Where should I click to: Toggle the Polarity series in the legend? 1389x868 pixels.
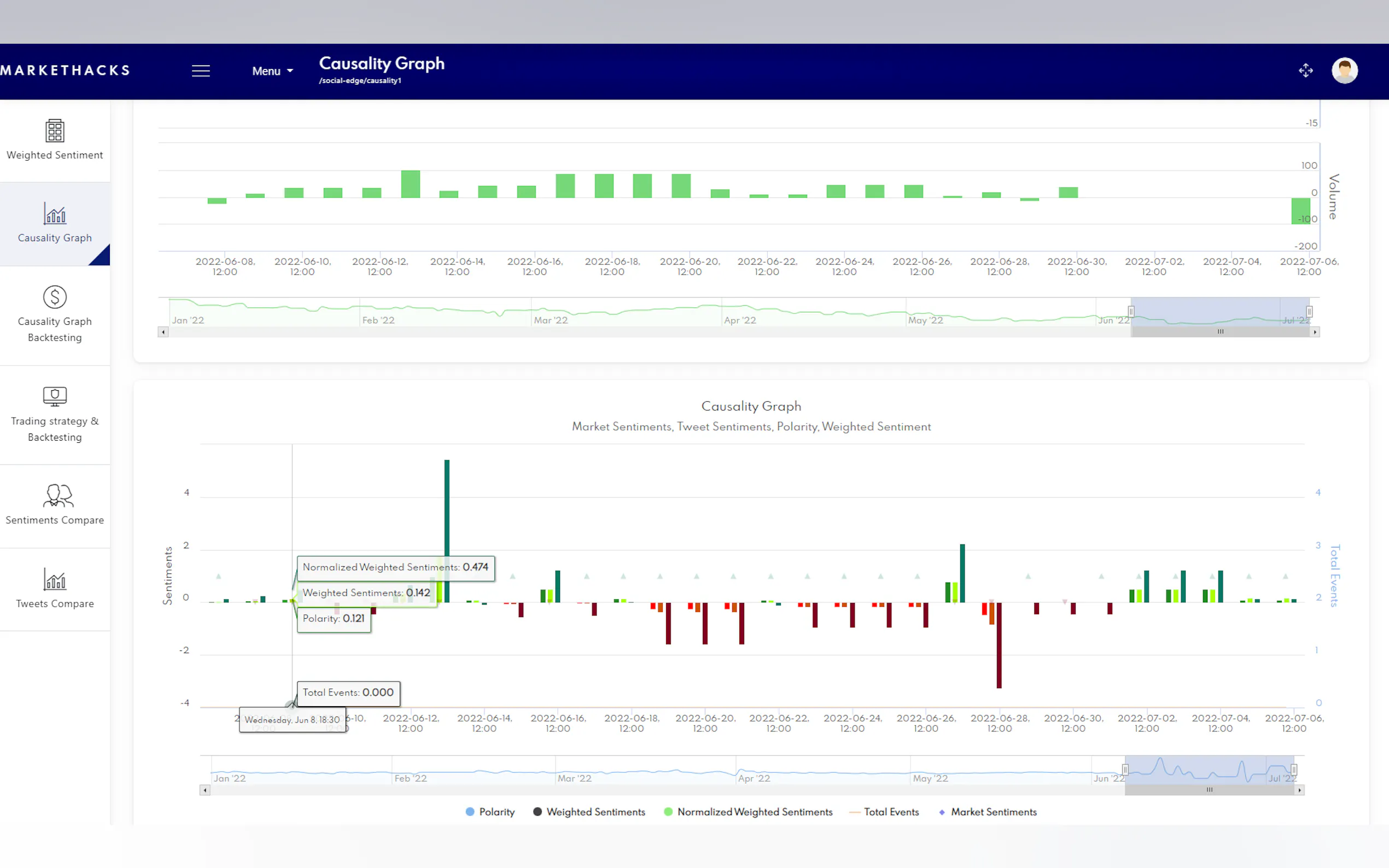coord(490,812)
